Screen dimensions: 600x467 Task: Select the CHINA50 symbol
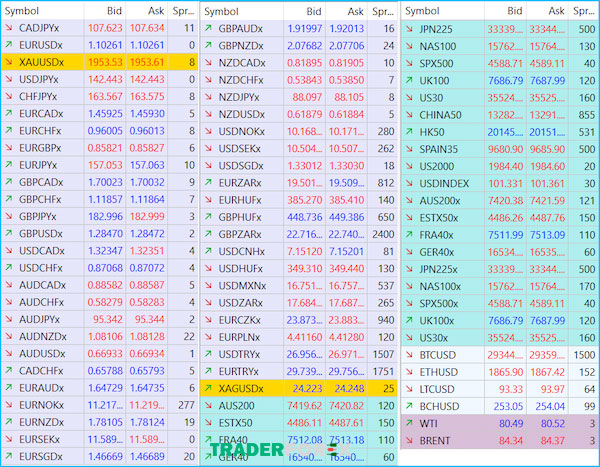click(440, 114)
